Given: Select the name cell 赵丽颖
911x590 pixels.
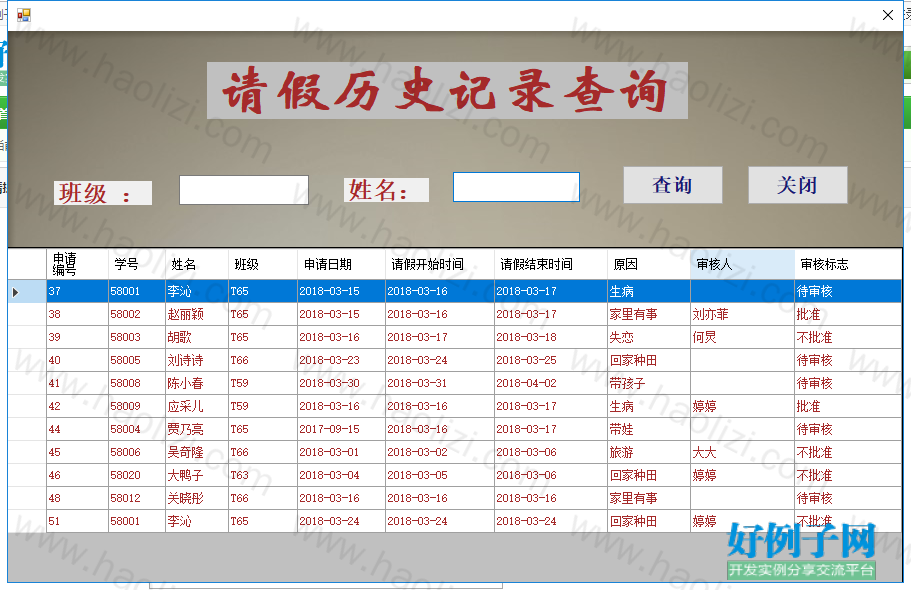Looking at the screenshot, I should [x=196, y=314].
